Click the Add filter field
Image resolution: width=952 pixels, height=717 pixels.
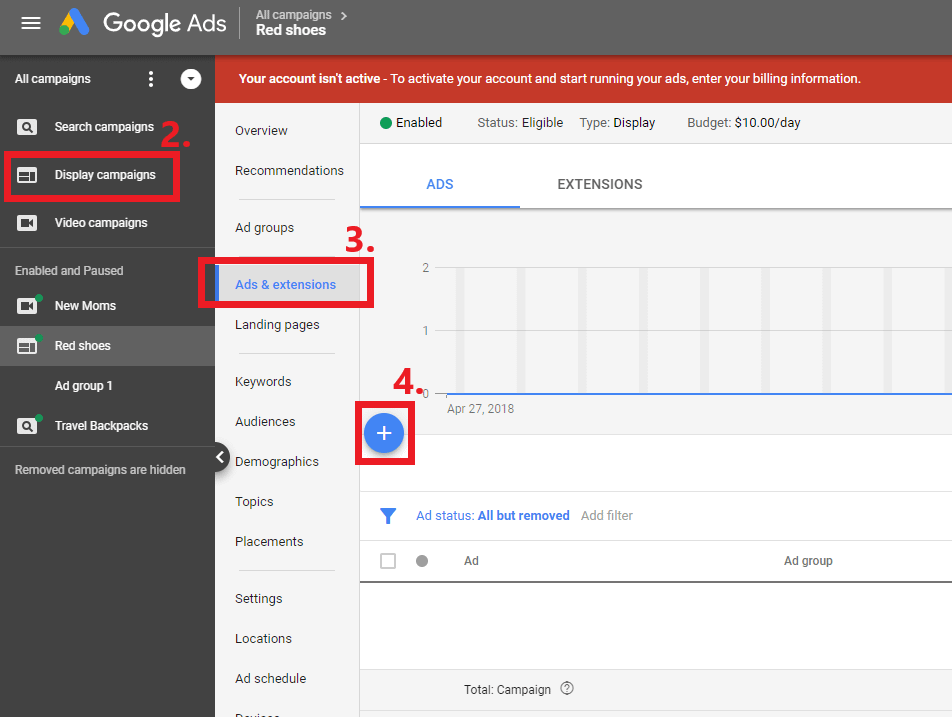607,516
